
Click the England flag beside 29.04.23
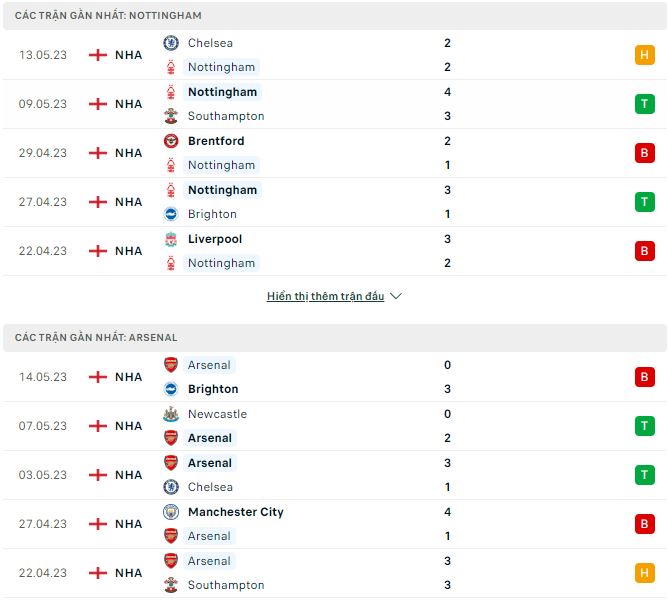coord(98,153)
